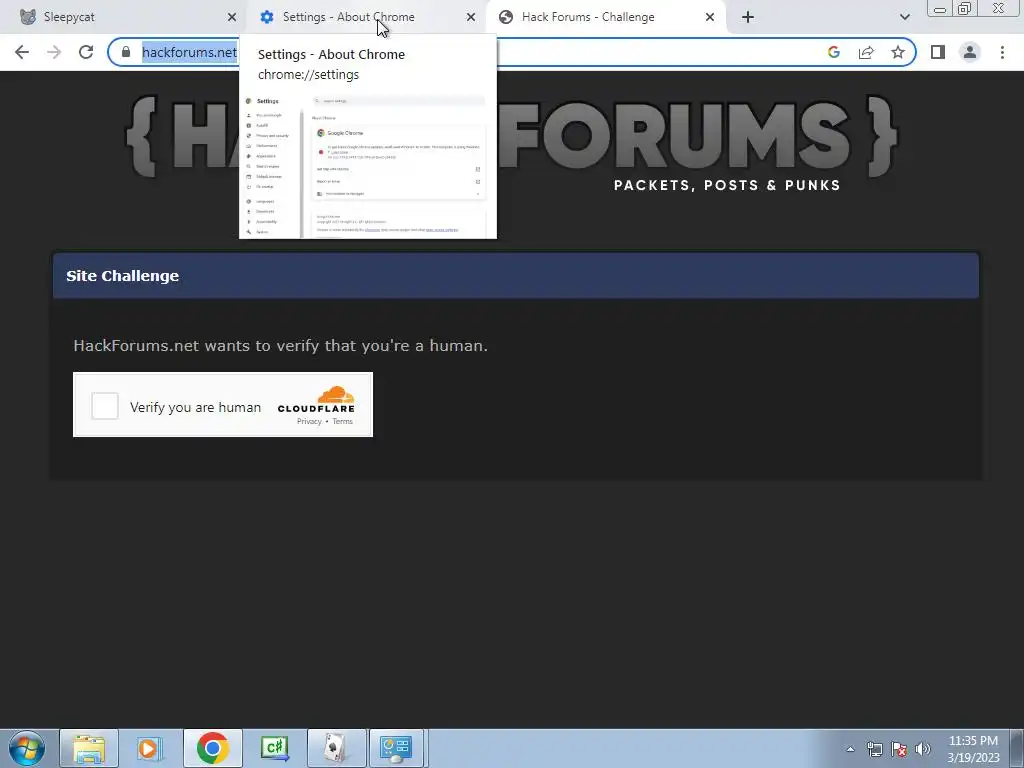
Task: Show hidden system tray icons
Action: (x=850, y=749)
